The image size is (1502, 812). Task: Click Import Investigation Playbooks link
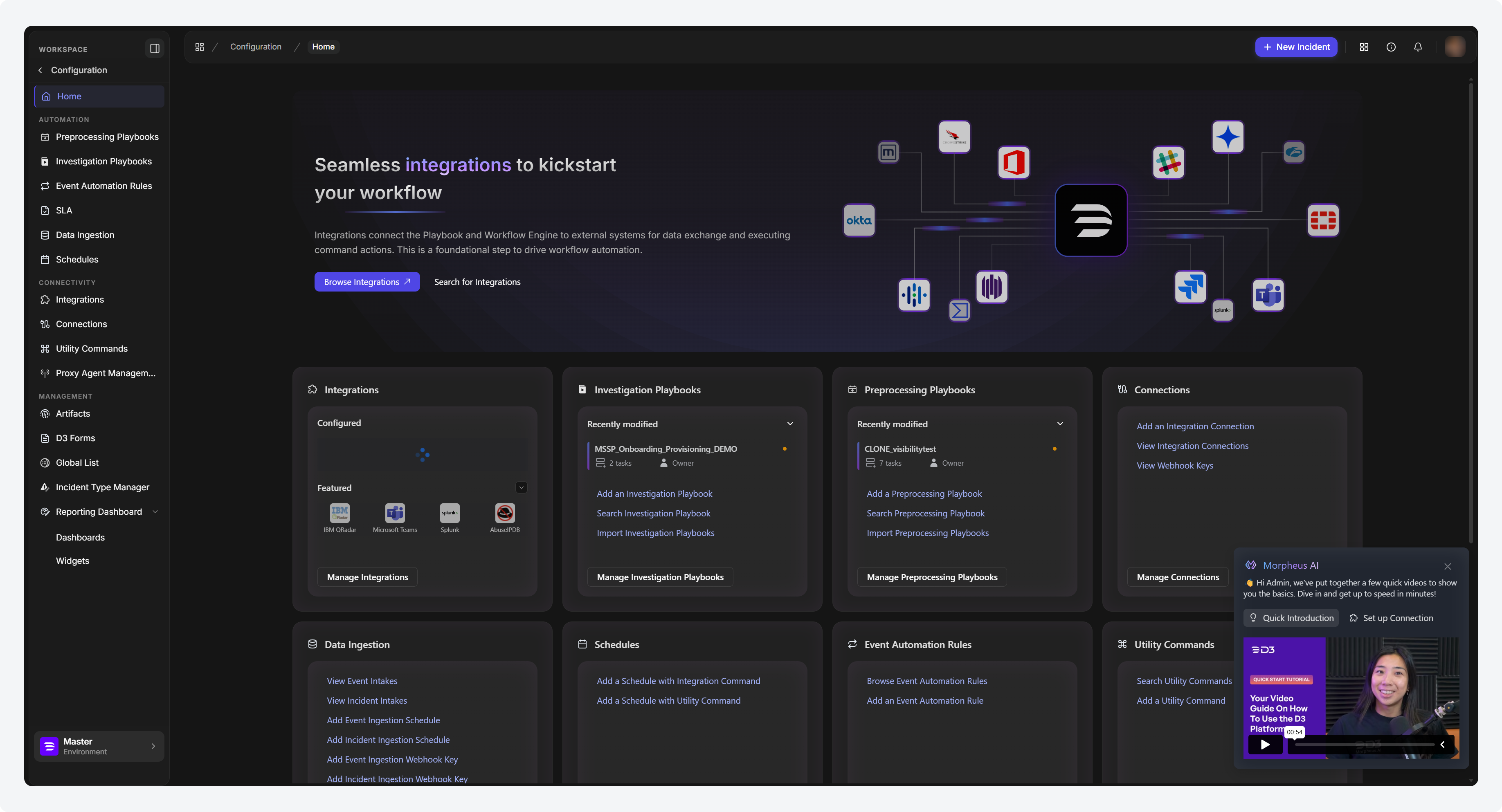655,533
